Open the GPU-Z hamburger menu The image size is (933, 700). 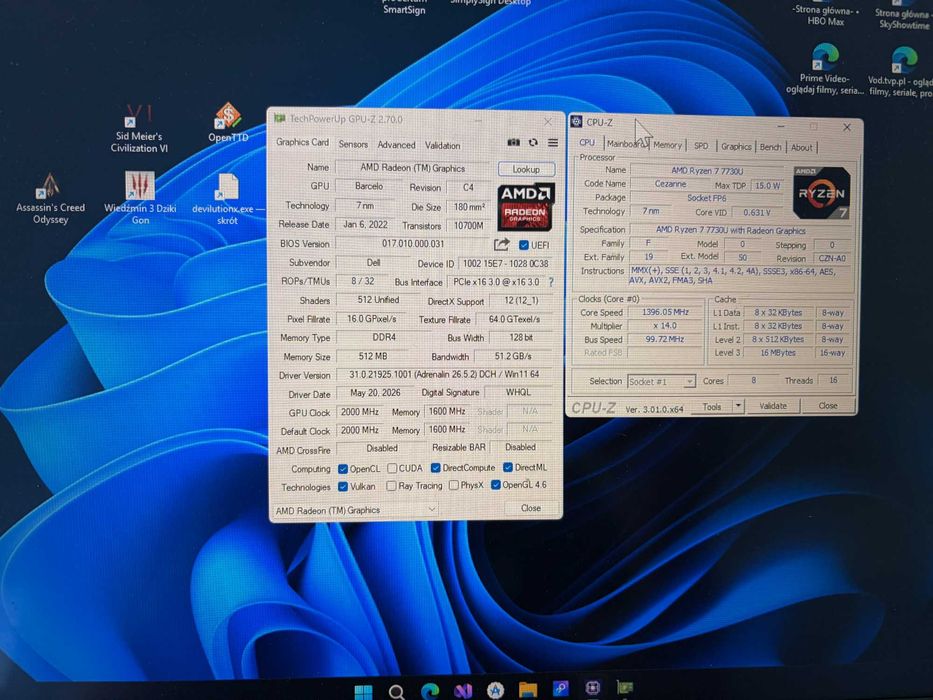pos(553,143)
